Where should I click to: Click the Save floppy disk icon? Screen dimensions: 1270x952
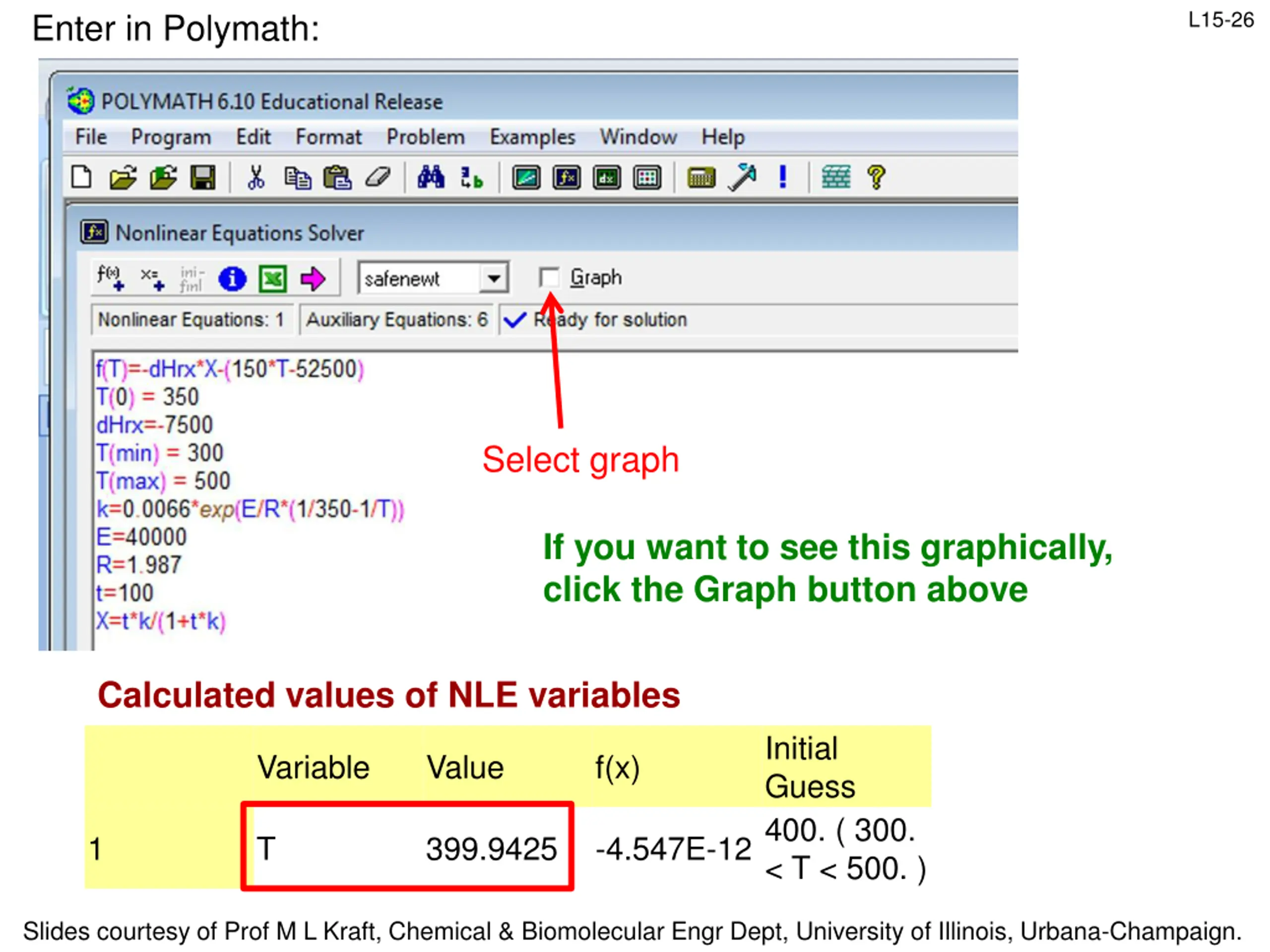[203, 178]
